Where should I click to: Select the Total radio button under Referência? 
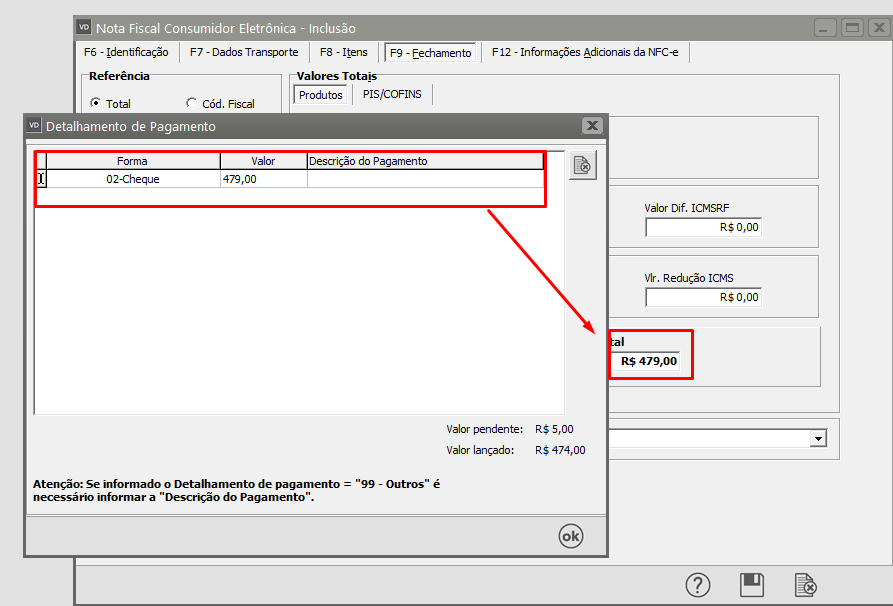96,103
